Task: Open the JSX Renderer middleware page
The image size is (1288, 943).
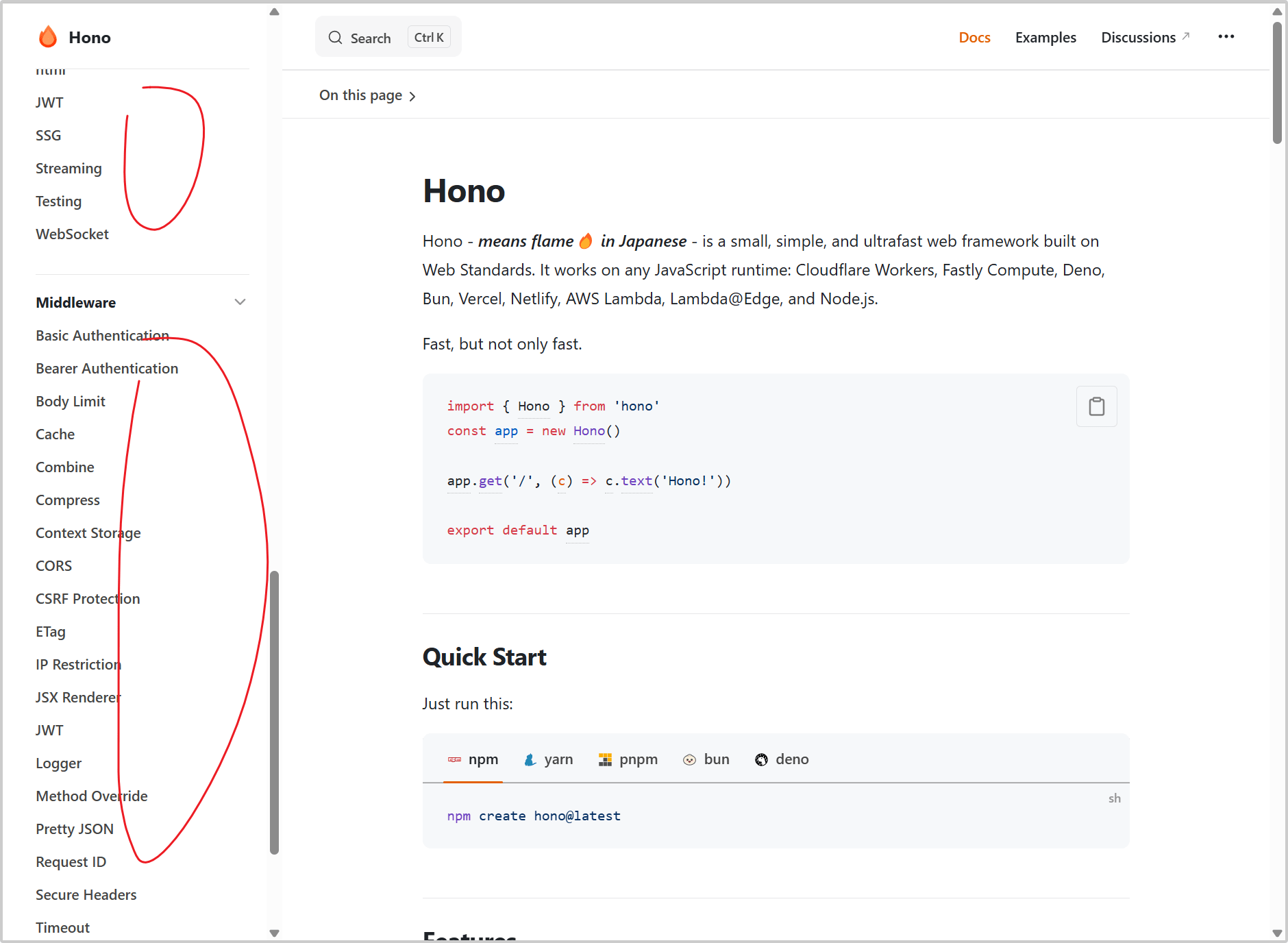Action: point(78,698)
